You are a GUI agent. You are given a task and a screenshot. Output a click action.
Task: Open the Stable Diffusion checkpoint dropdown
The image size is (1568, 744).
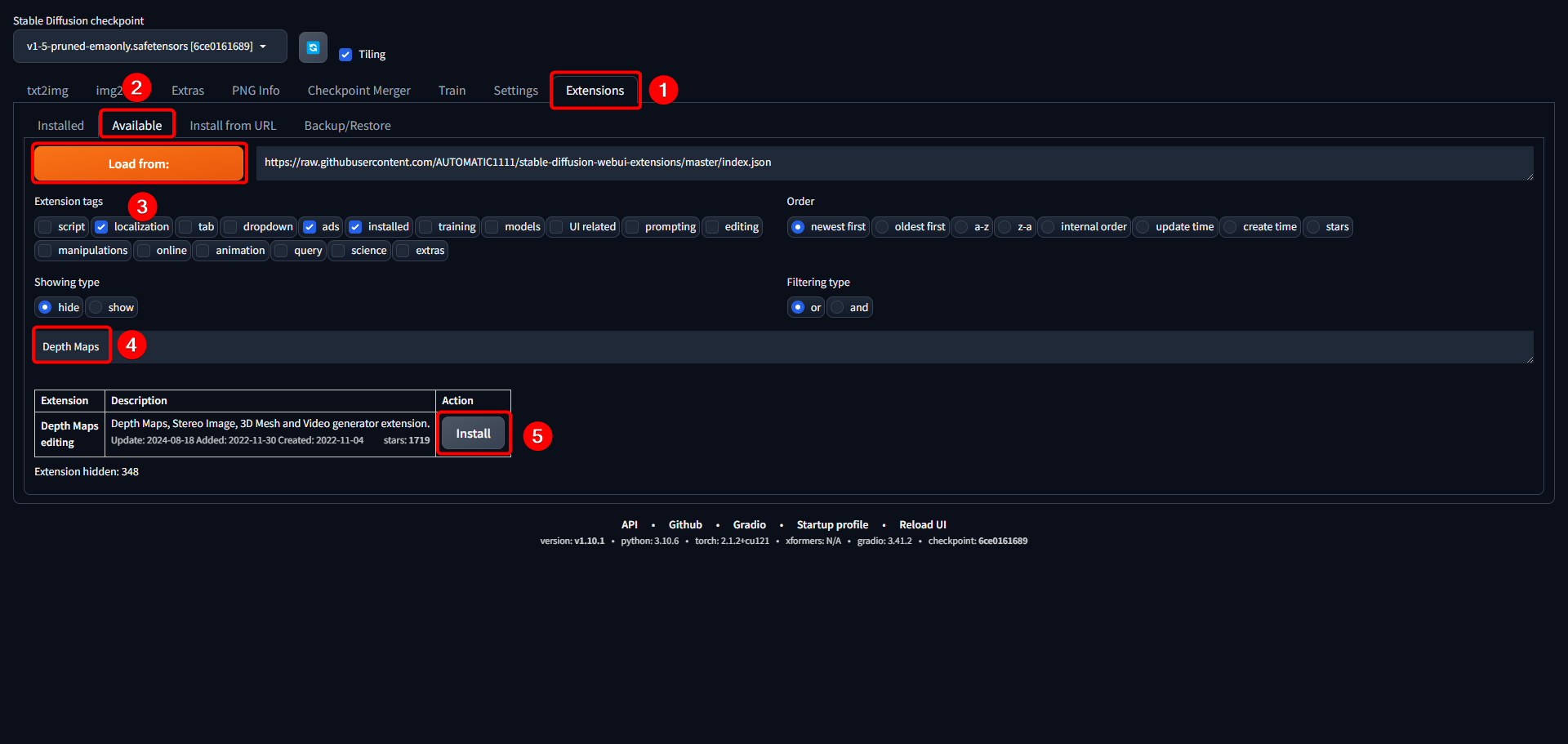pos(149,47)
